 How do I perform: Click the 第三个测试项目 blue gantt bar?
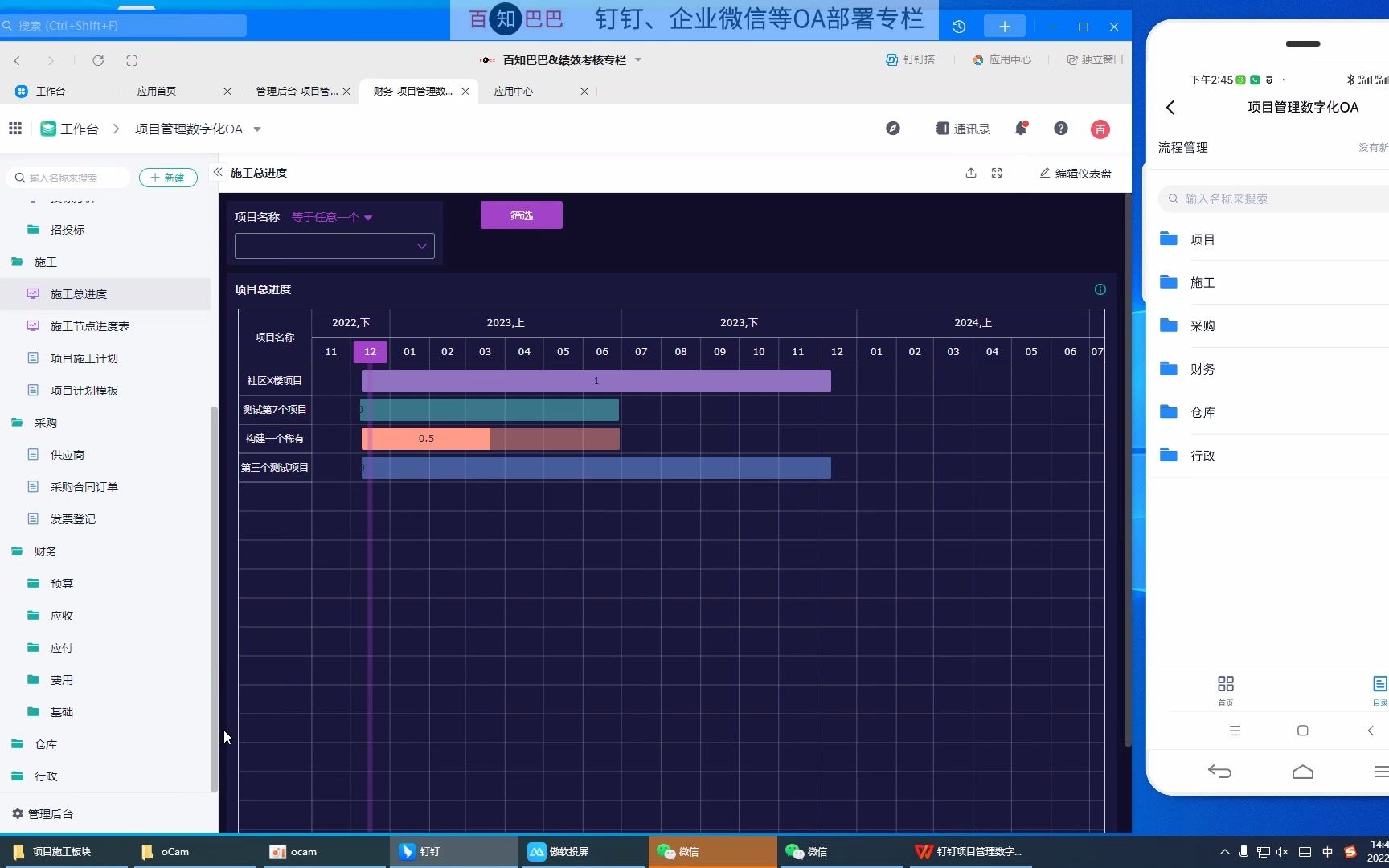596,468
